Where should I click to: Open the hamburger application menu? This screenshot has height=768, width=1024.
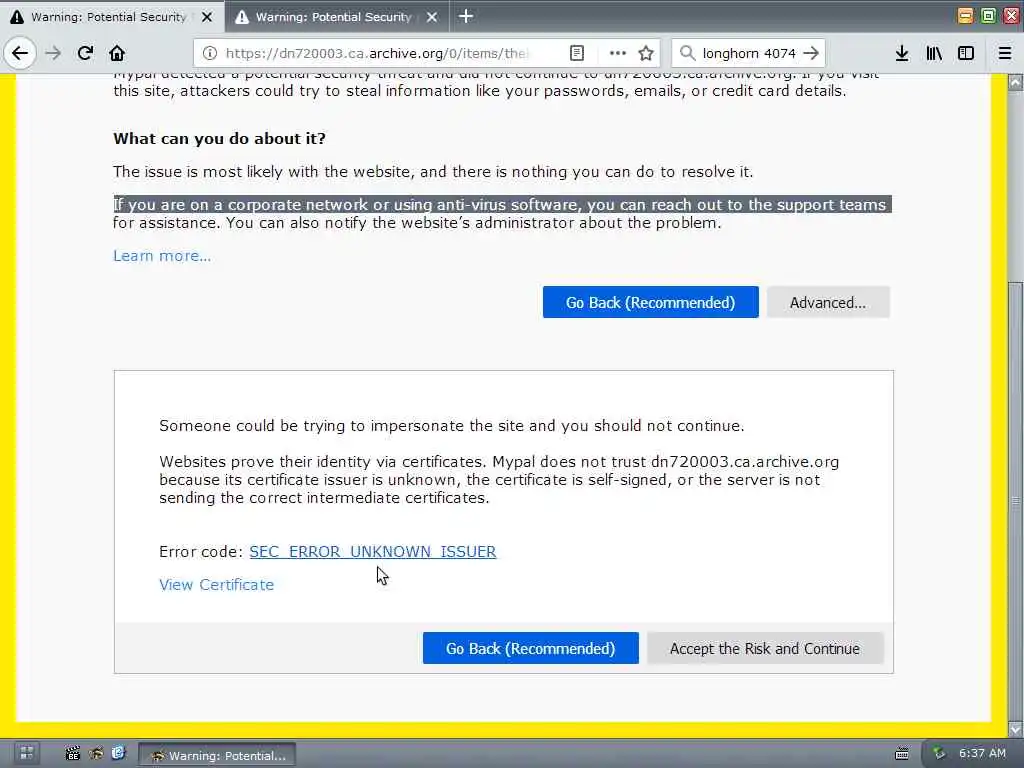(1005, 53)
